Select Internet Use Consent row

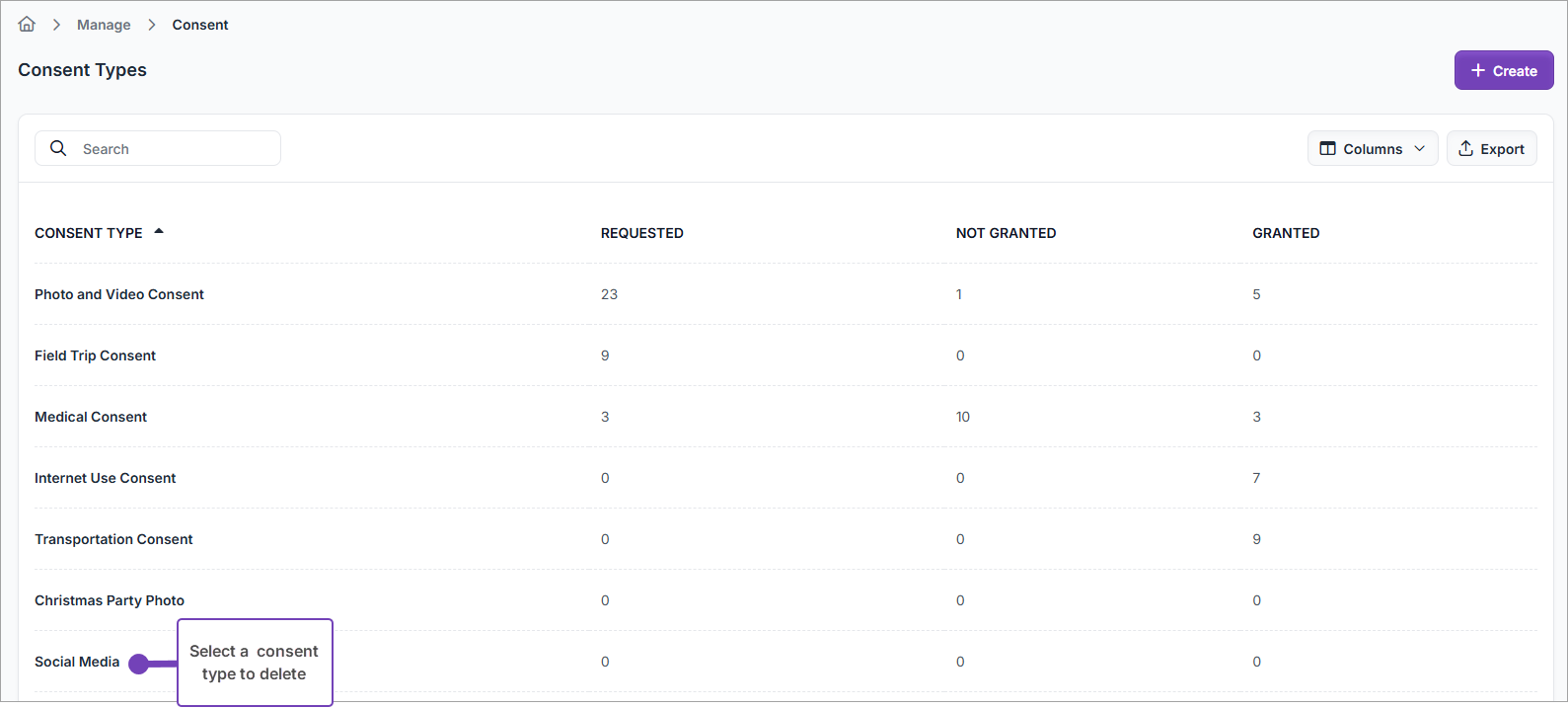[105, 478]
